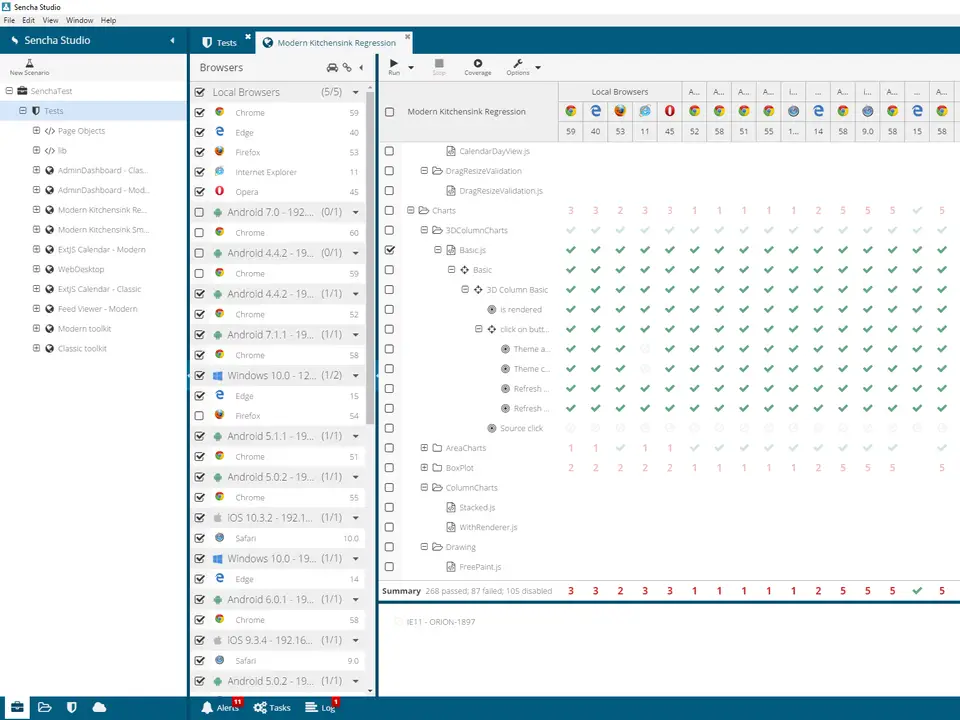The image size is (960, 720).
Task: Click the folder icon in bottom bar
Action: 45,707
